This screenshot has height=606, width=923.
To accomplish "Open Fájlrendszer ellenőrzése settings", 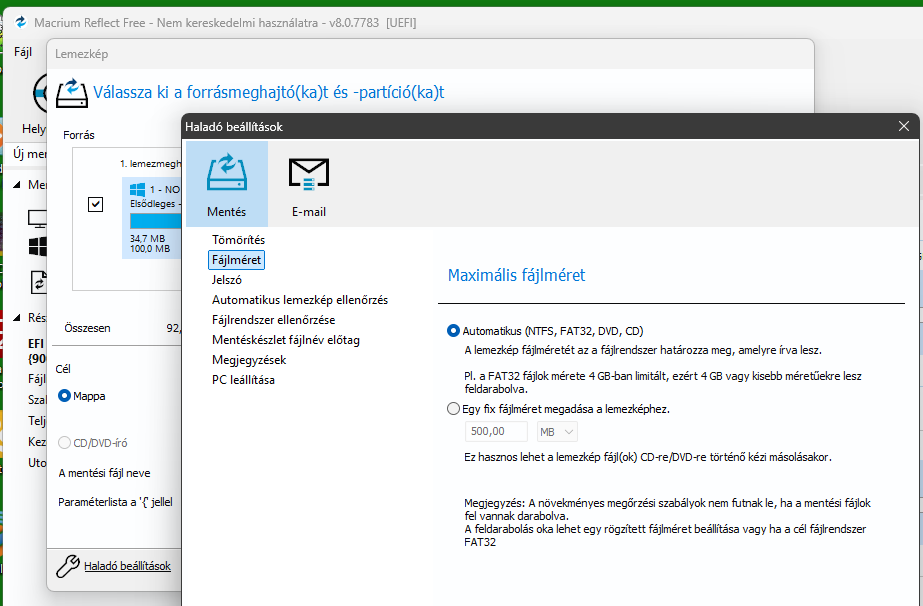I will pyautogui.click(x=273, y=320).
